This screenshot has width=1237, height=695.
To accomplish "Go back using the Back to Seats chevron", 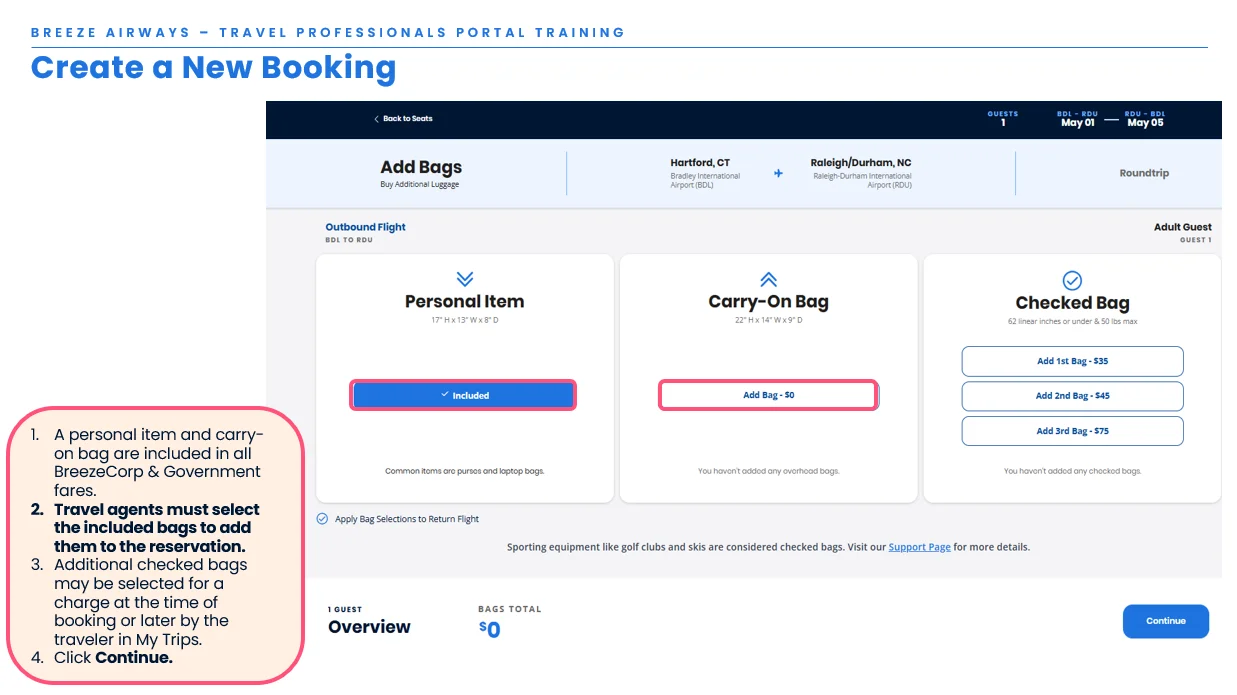I will [377, 119].
